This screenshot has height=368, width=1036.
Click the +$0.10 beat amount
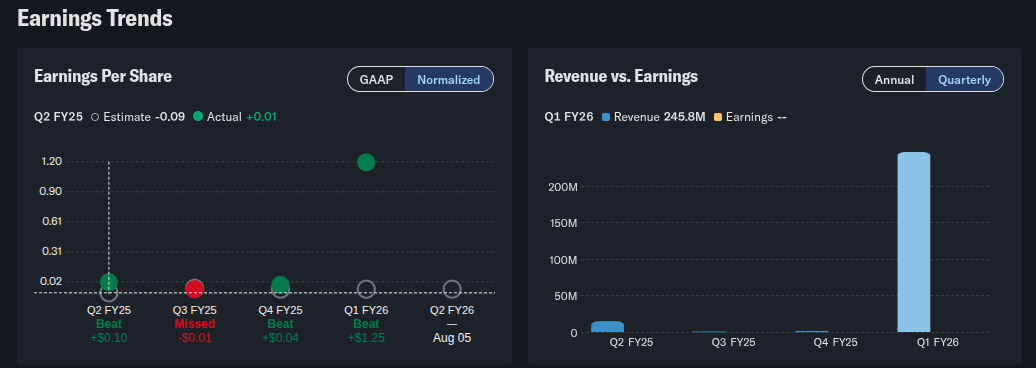click(109, 338)
